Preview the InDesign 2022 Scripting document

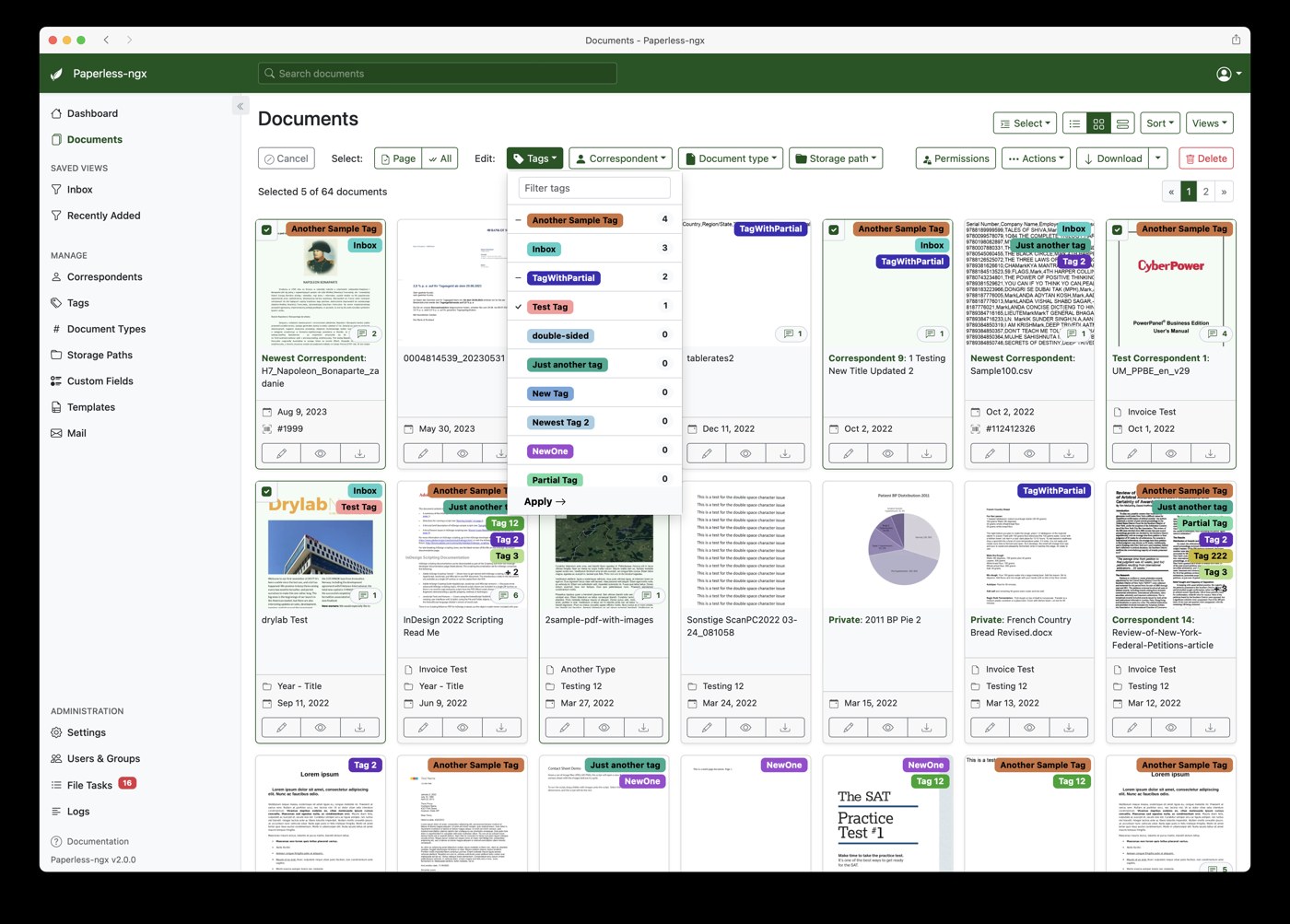pos(463,728)
